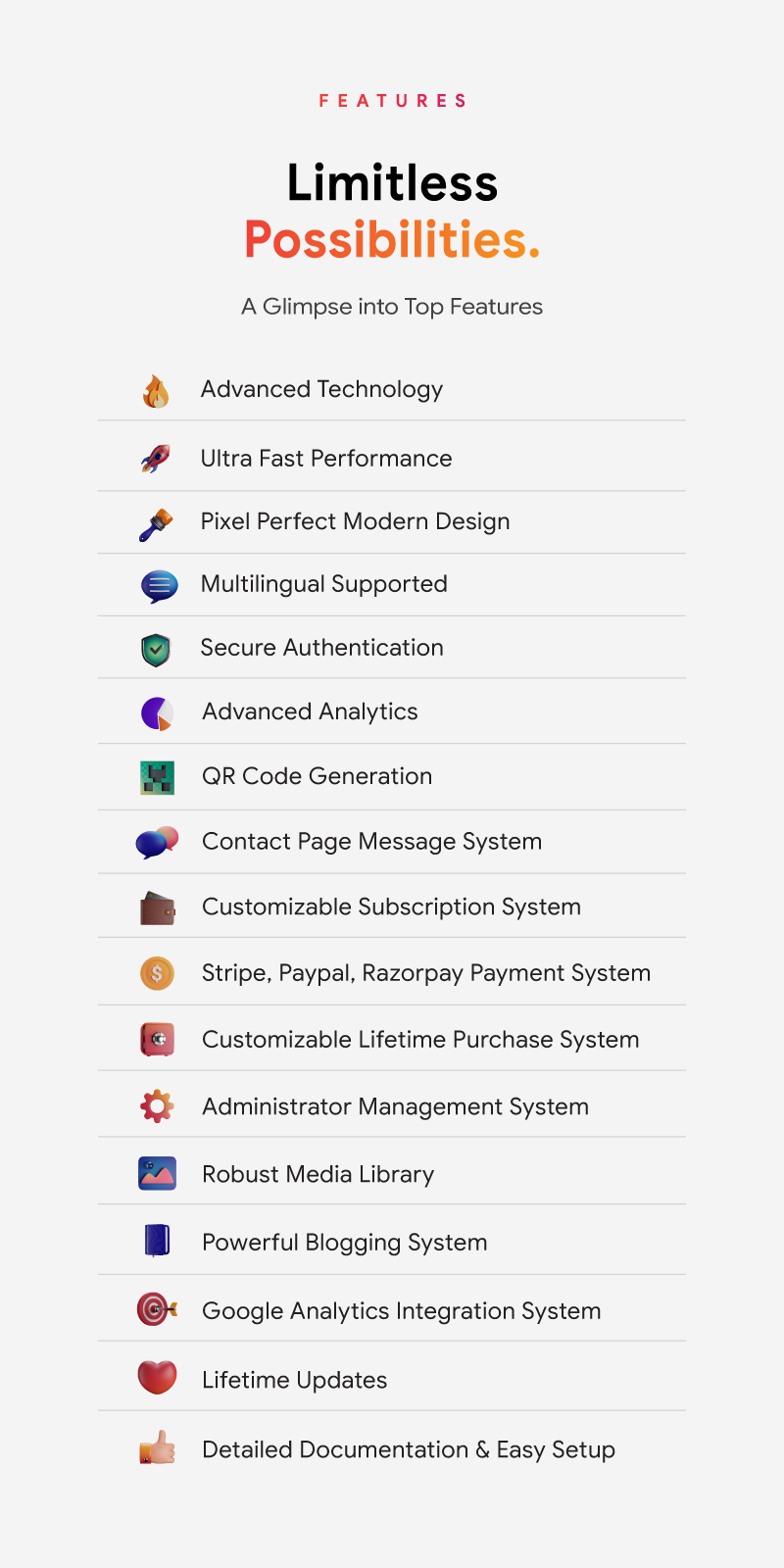Select the 'Ultra Fast Performance' text
The height and width of the screenshot is (1568, 784).
pyautogui.click(x=326, y=459)
